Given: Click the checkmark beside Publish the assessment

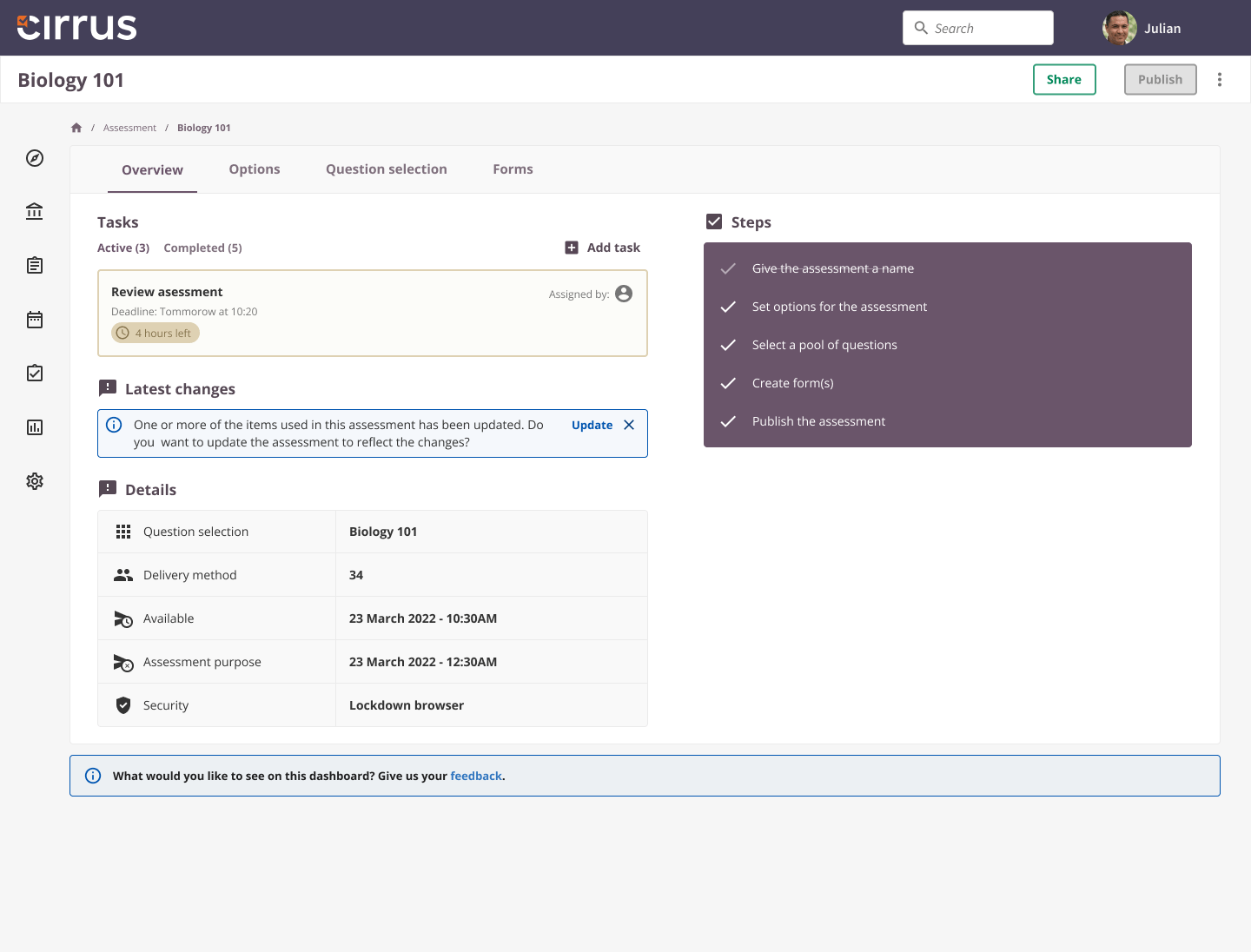Looking at the screenshot, I should [x=727, y=421].
